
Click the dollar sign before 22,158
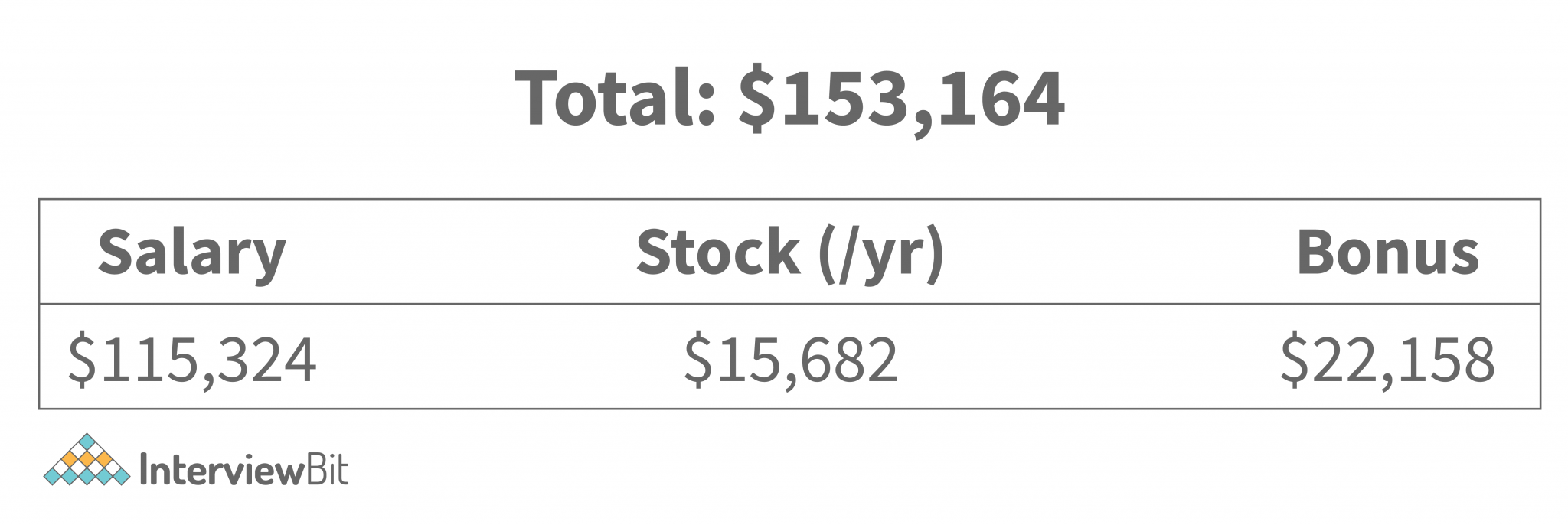pyautogui.click(x=1295, y=360)
